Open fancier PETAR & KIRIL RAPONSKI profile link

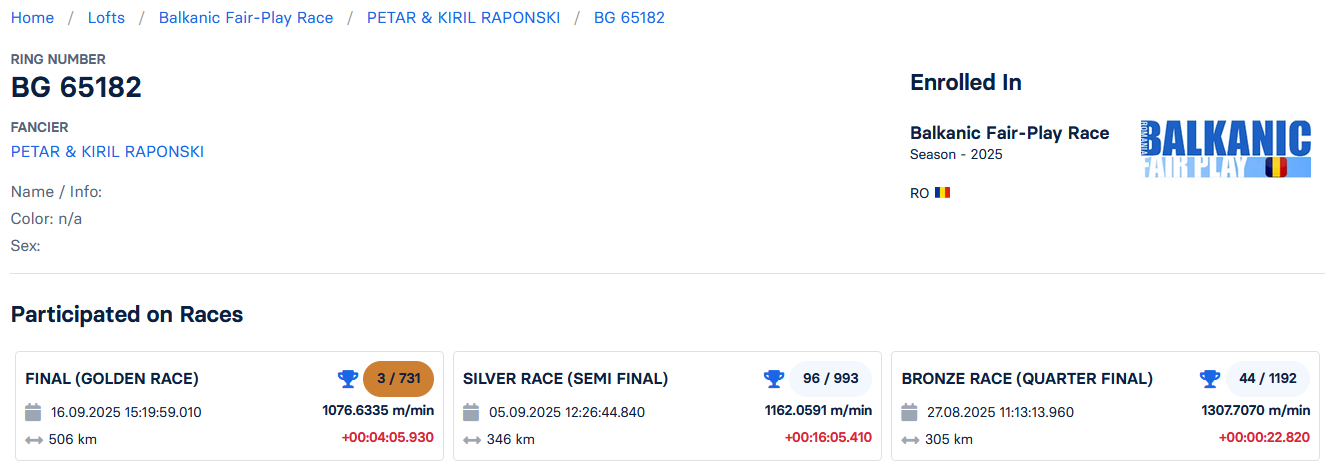(x=107, y=152)
